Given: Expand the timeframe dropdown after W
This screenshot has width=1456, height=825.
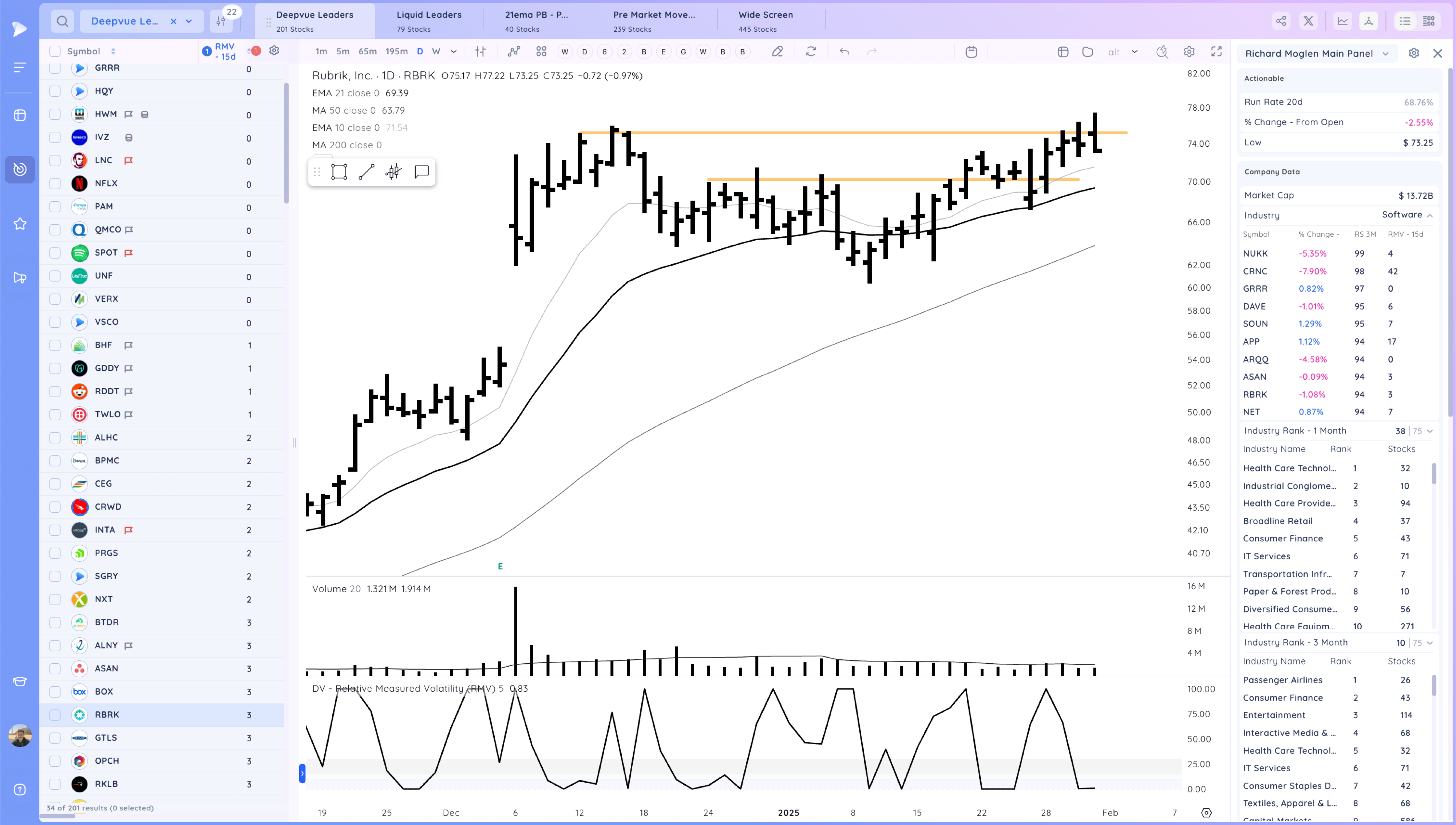Looking at the screenshot, I should (x=454, y=52).
